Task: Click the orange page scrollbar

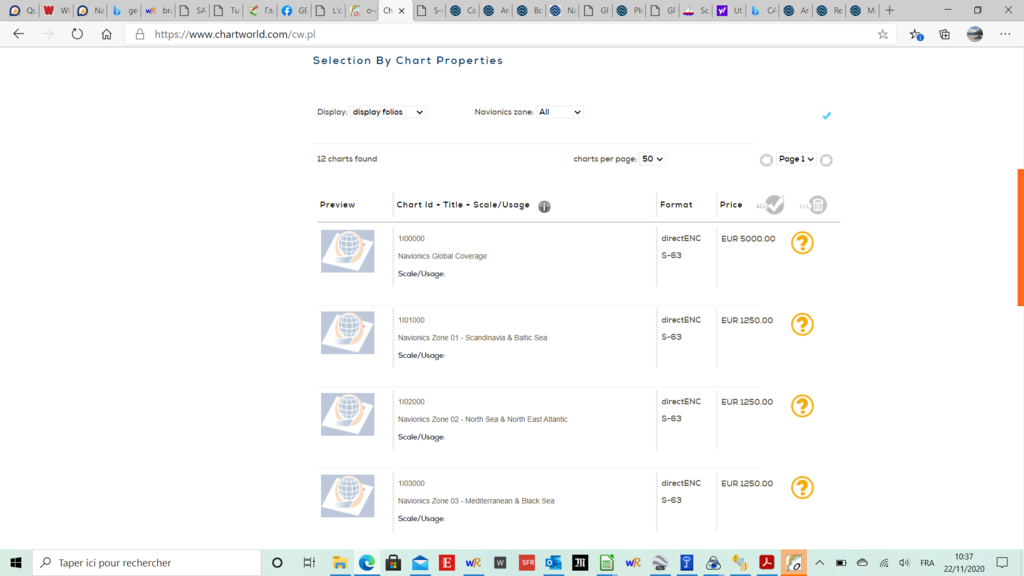Action: coord(1020,237)
